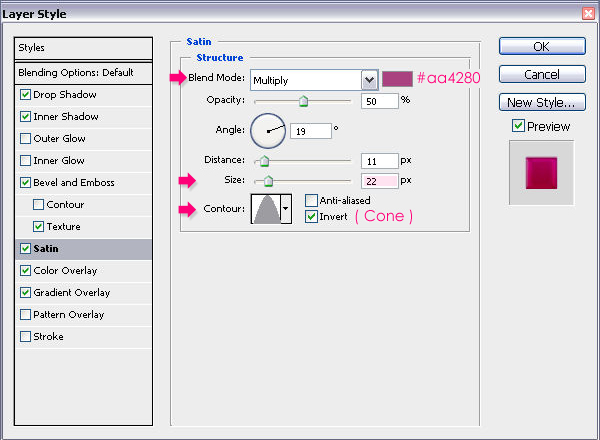Viewport: 600px width, 440px height.
Task: Open the Drop Shadow settings panel
Action: (x=65, y=95)
